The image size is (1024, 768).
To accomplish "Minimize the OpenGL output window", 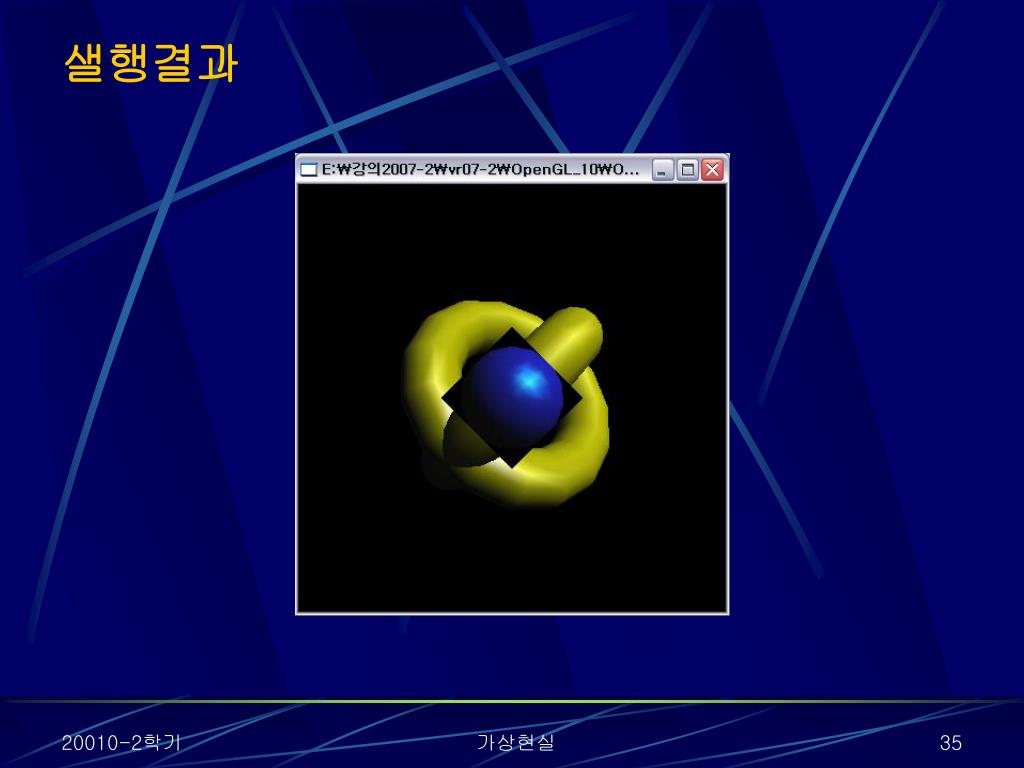I will [662, 170].
